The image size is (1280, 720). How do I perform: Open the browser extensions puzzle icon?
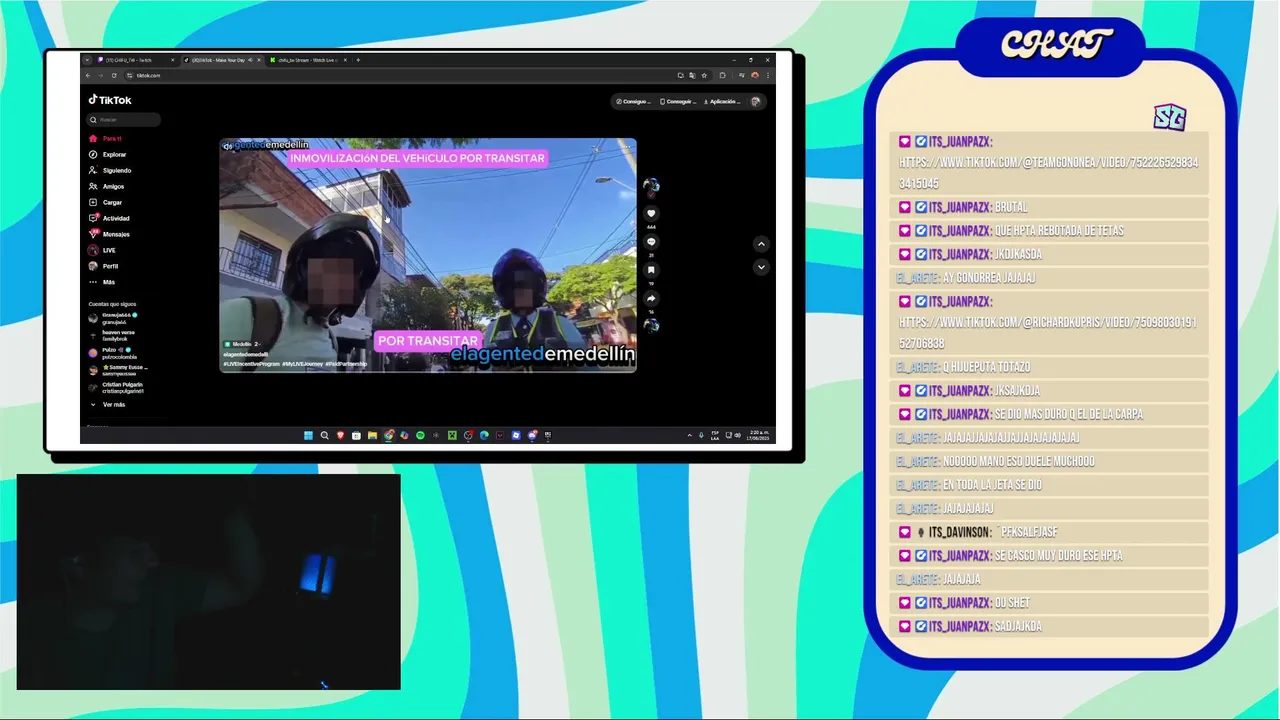723,75
